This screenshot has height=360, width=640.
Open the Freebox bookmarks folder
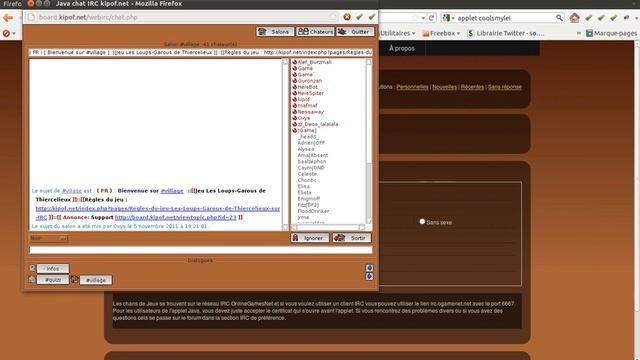[441, 33]
